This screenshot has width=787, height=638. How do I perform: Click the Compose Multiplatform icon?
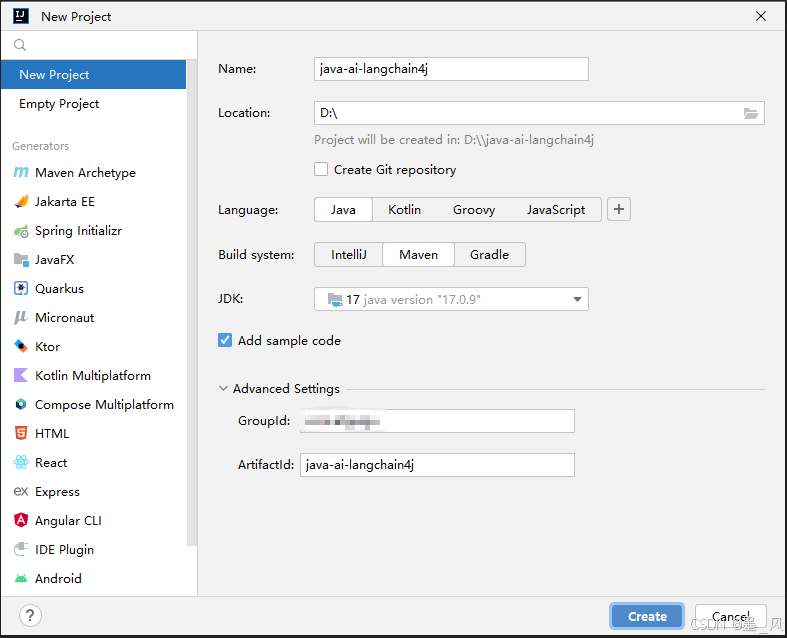click(21, 404)
